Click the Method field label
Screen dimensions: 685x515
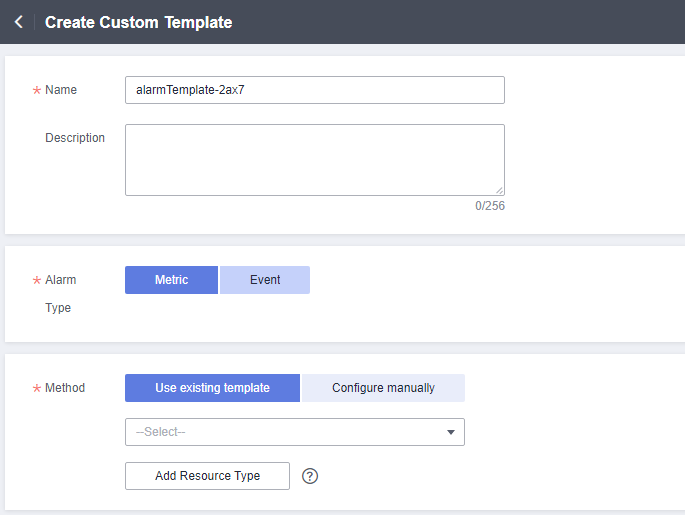tap(65, 388)
